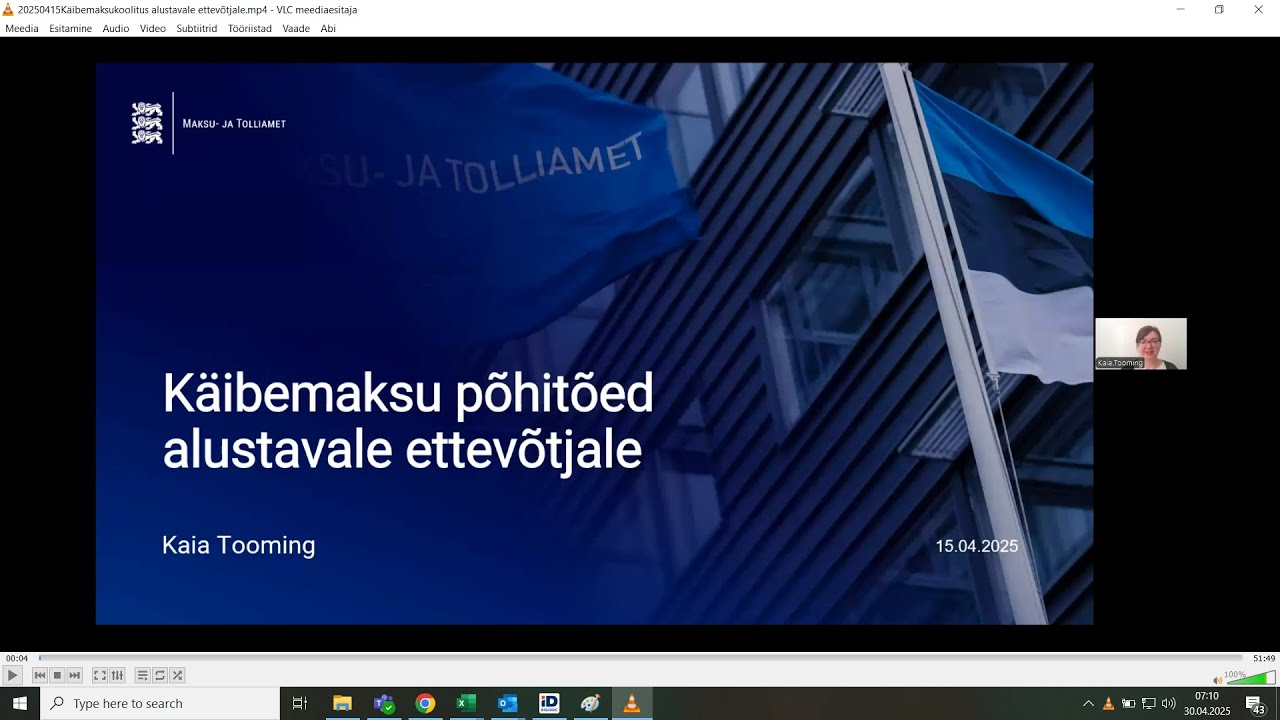This screenshot has height=720, width=1280.
Task: Show the playlist panel
Action: [142, 676]
